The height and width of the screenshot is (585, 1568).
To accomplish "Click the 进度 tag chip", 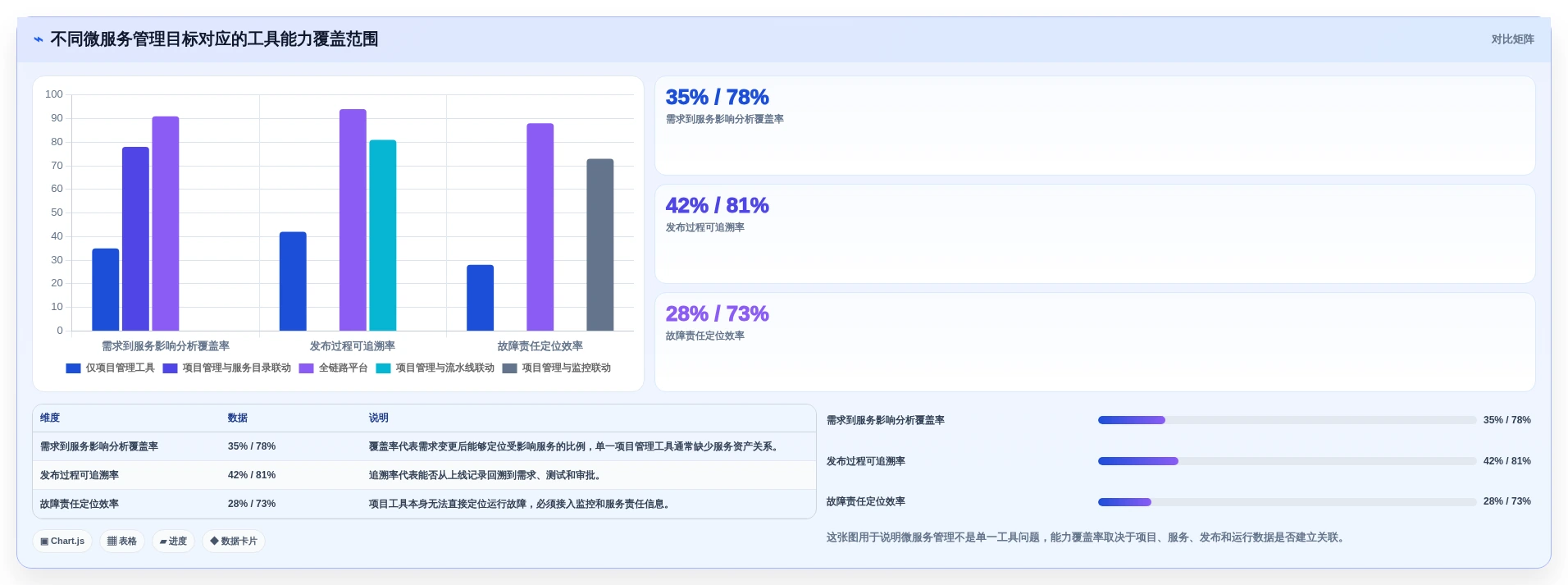I will click(x=173, y=542).
